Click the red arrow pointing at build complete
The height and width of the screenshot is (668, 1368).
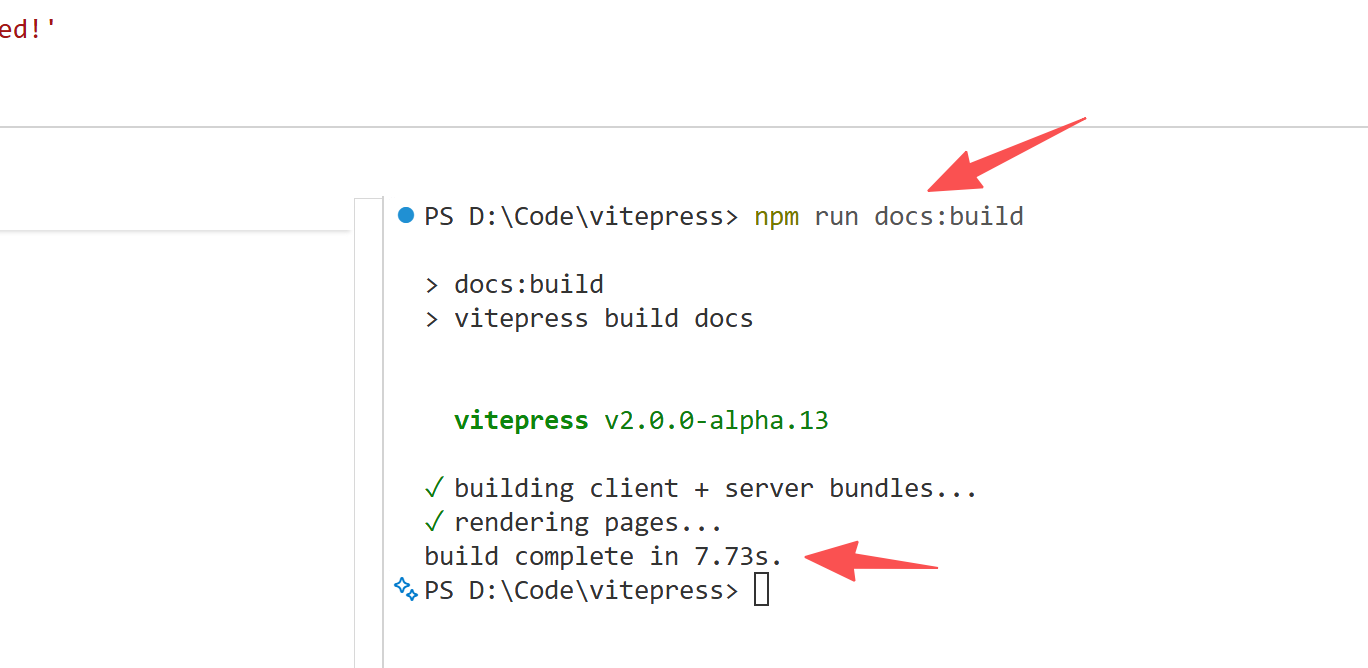[x=868, y=560]
